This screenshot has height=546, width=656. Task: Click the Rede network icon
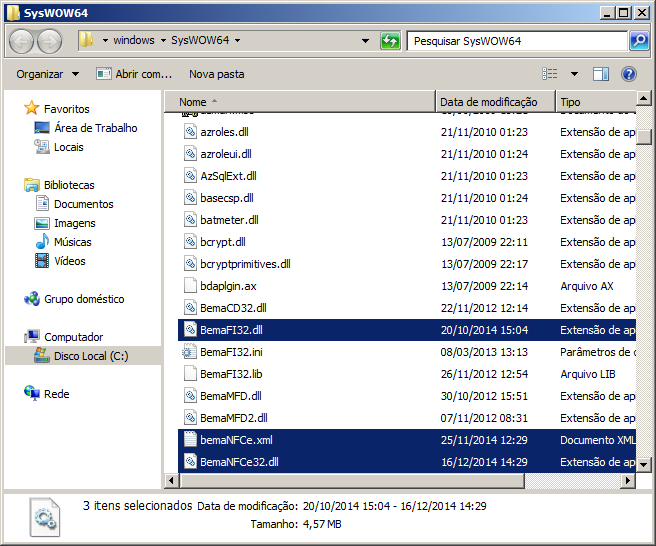32,393
